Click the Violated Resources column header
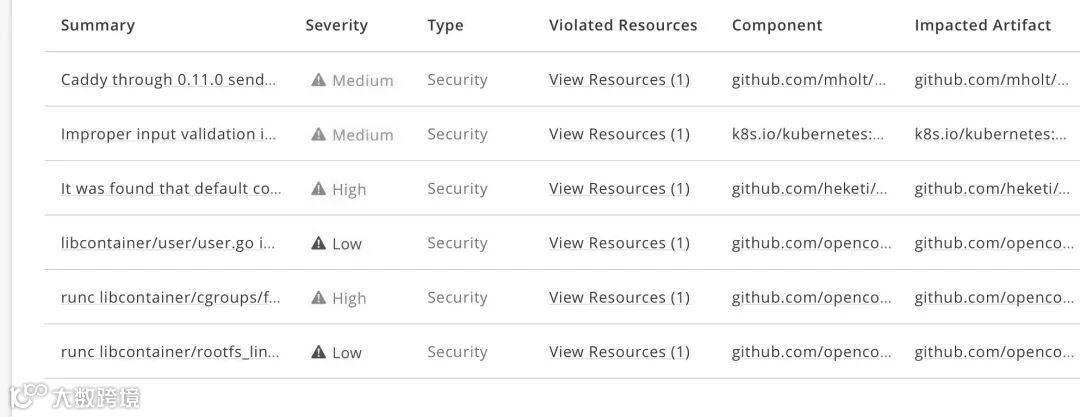The image size is (1080, 417). 623,26
